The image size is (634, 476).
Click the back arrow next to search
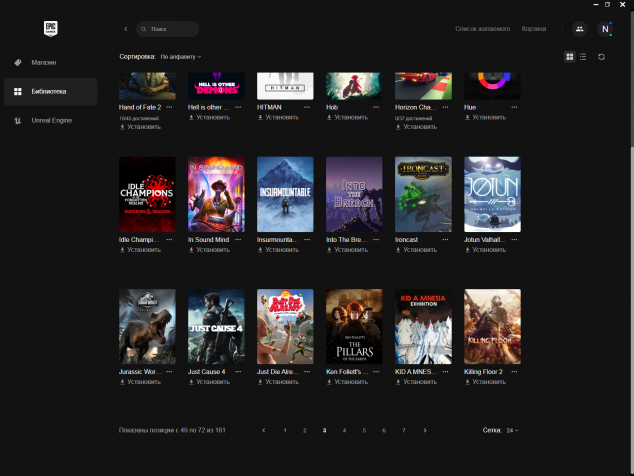pos(125,29)
